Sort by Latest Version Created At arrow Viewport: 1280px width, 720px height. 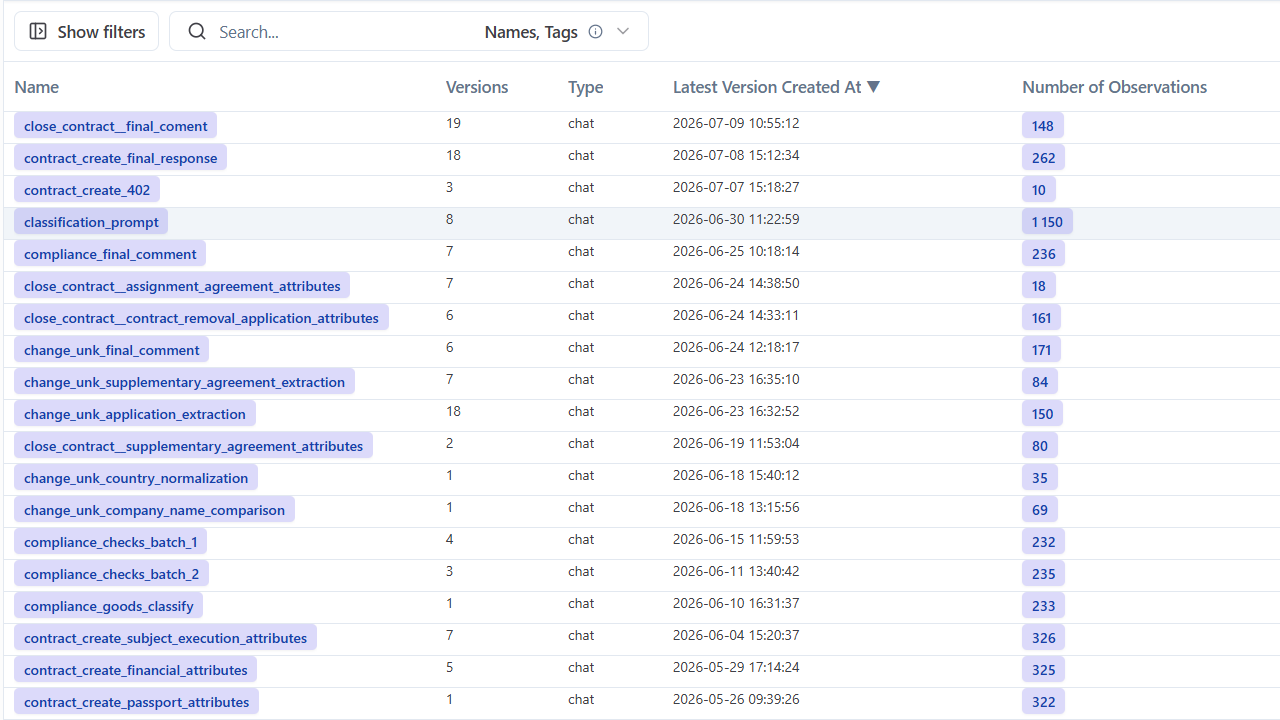[x=874, y=87]
